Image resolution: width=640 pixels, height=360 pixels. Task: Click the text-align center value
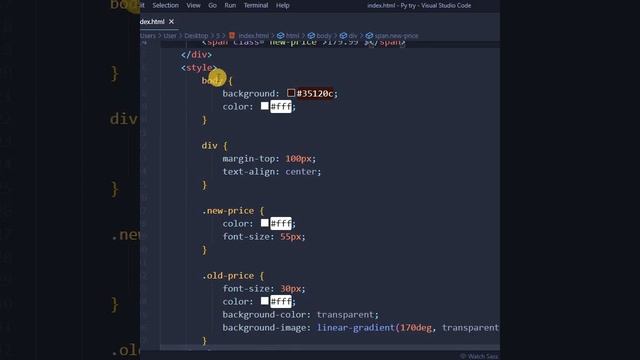coord(301,171)
